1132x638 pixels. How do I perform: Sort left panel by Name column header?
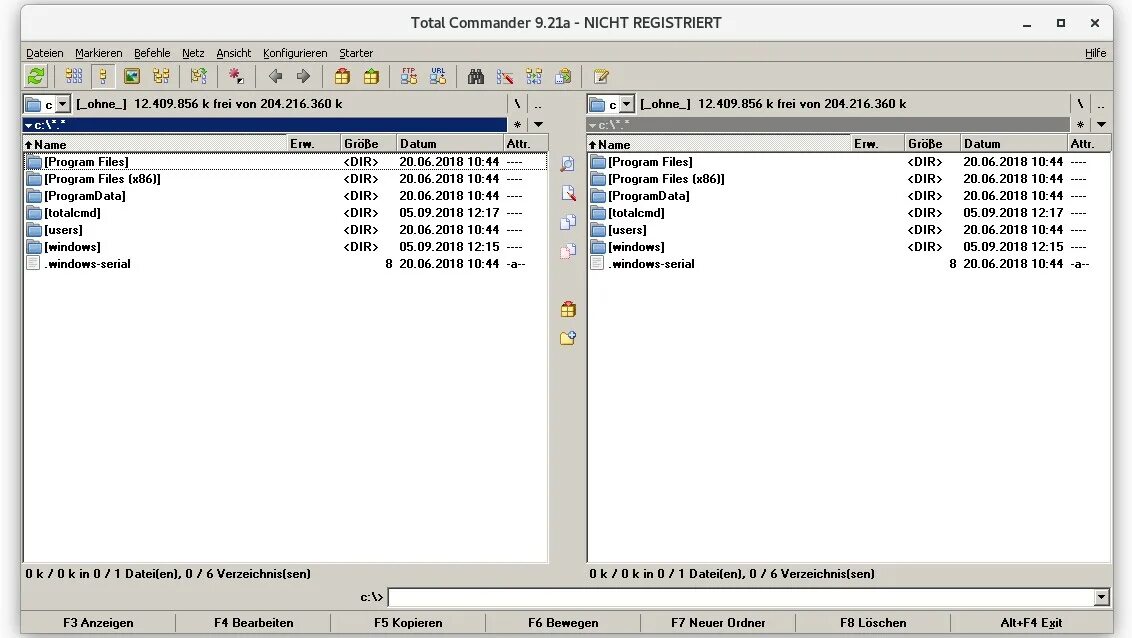click(156, 144)
